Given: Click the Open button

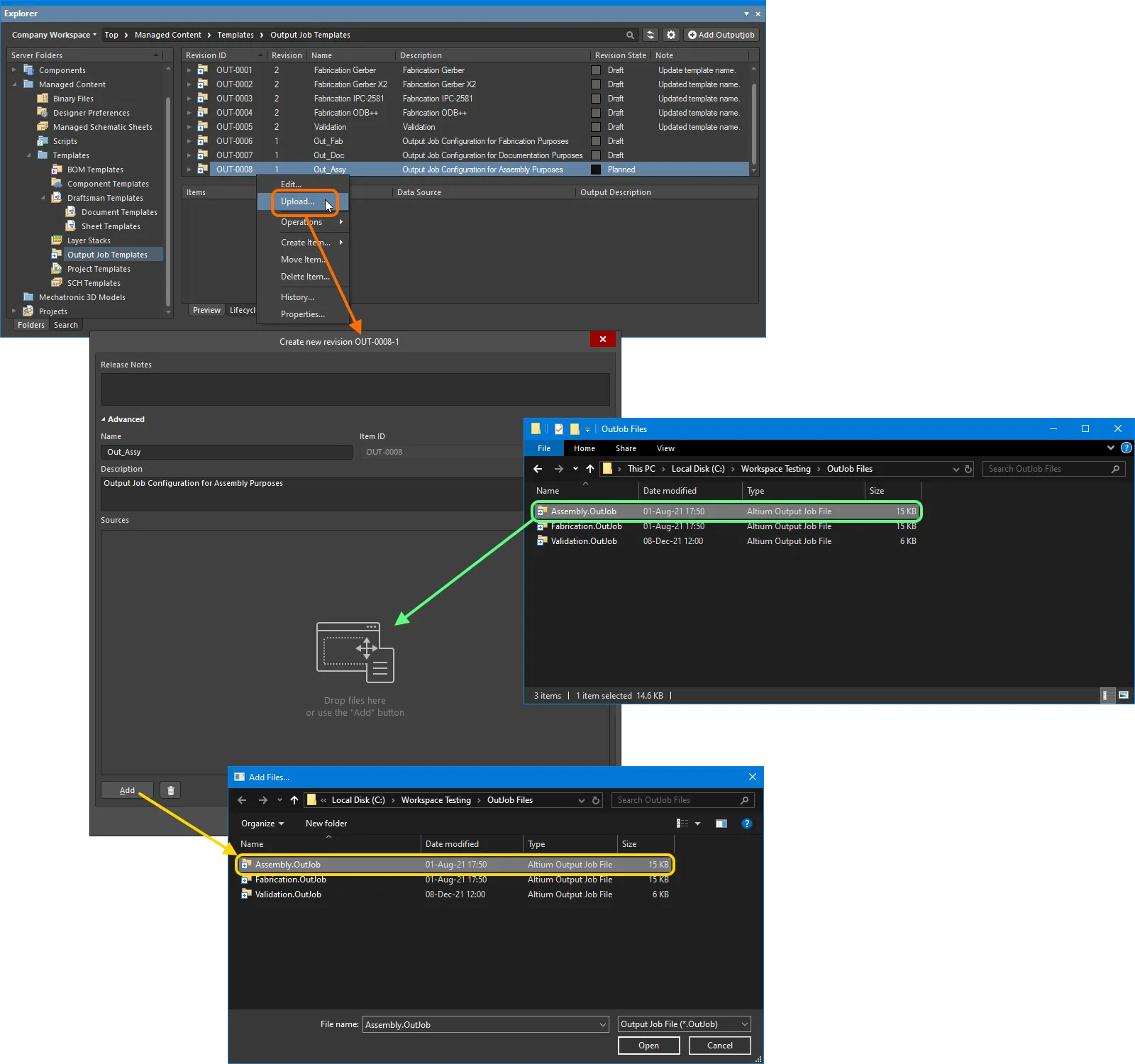Looking at the screenshot, I should click(x=648, y=1046).
